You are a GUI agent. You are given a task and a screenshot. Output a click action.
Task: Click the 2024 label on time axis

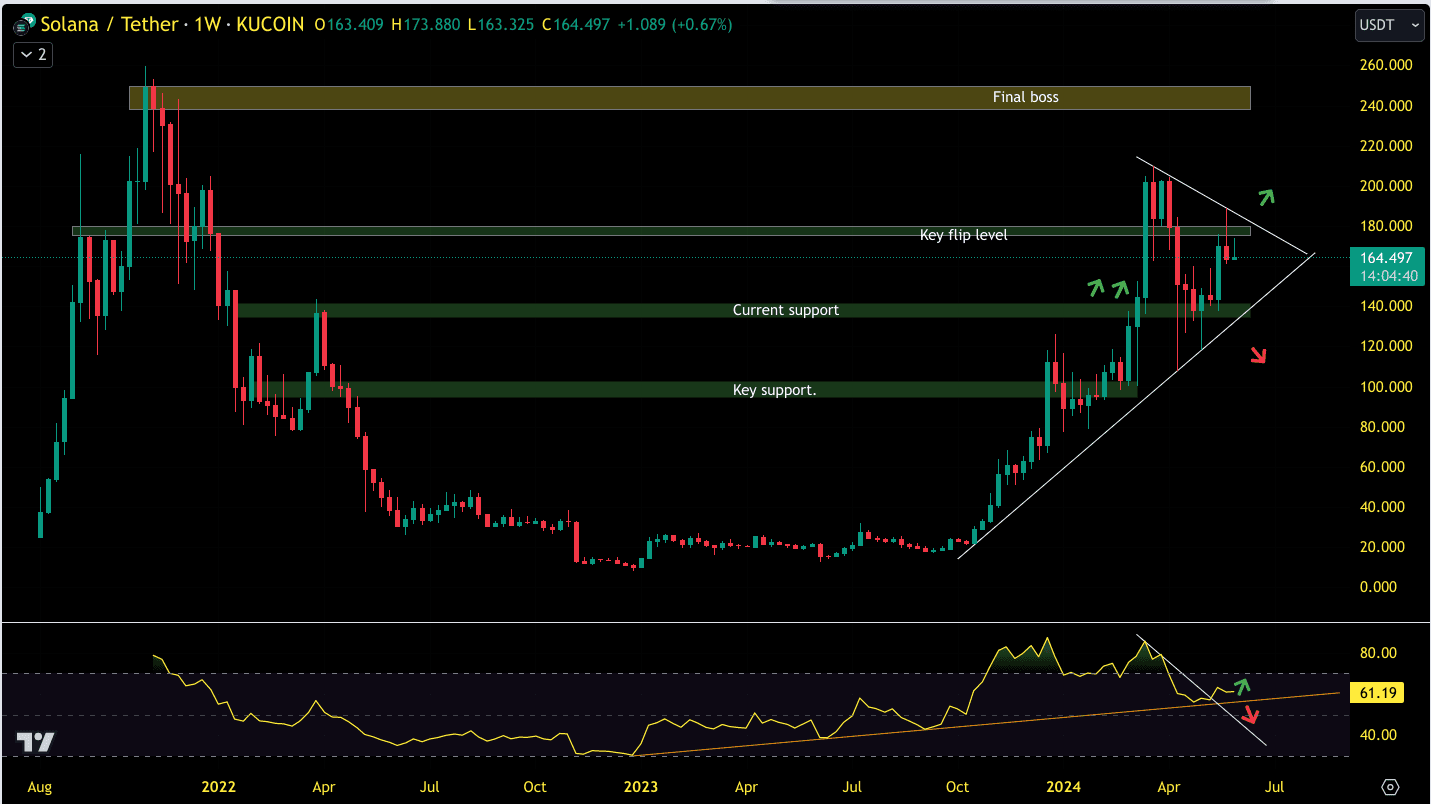point(1062,787)
